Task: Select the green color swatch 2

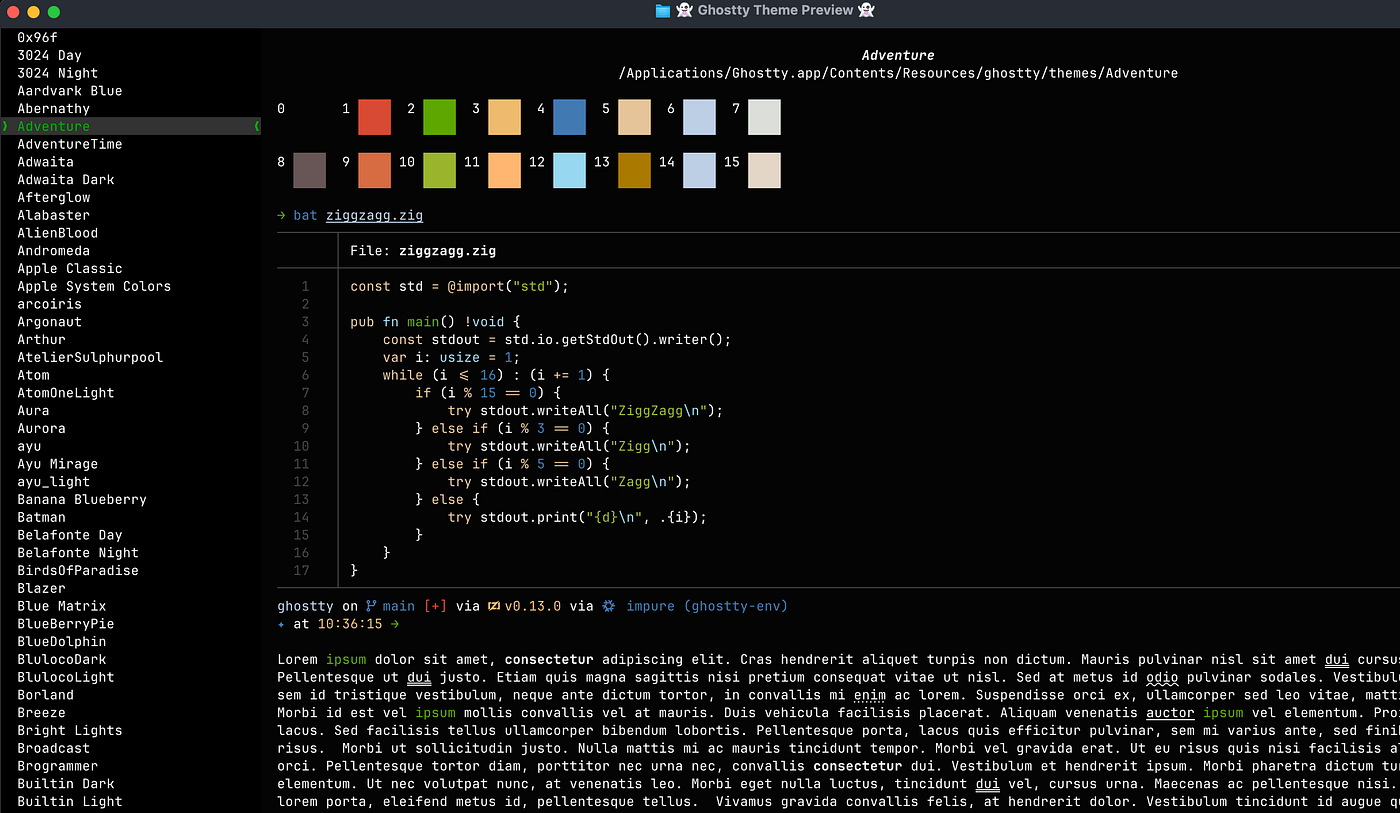Action: (439, 117)
